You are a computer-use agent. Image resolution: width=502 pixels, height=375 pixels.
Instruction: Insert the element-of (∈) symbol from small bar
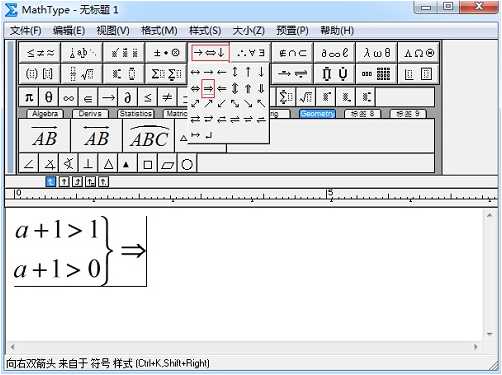88,97
